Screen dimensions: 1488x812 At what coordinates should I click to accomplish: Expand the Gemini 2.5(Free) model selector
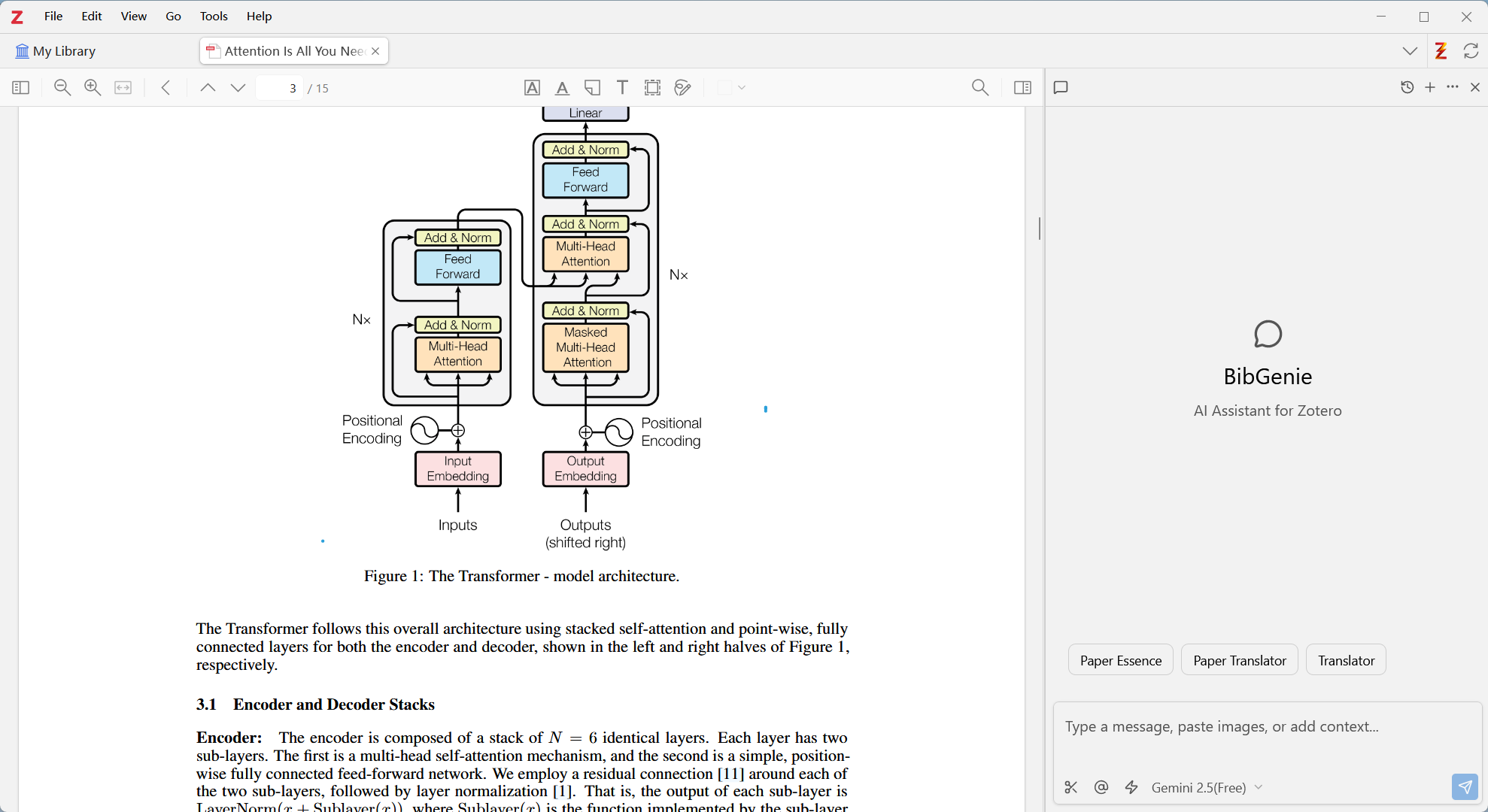1206,787
